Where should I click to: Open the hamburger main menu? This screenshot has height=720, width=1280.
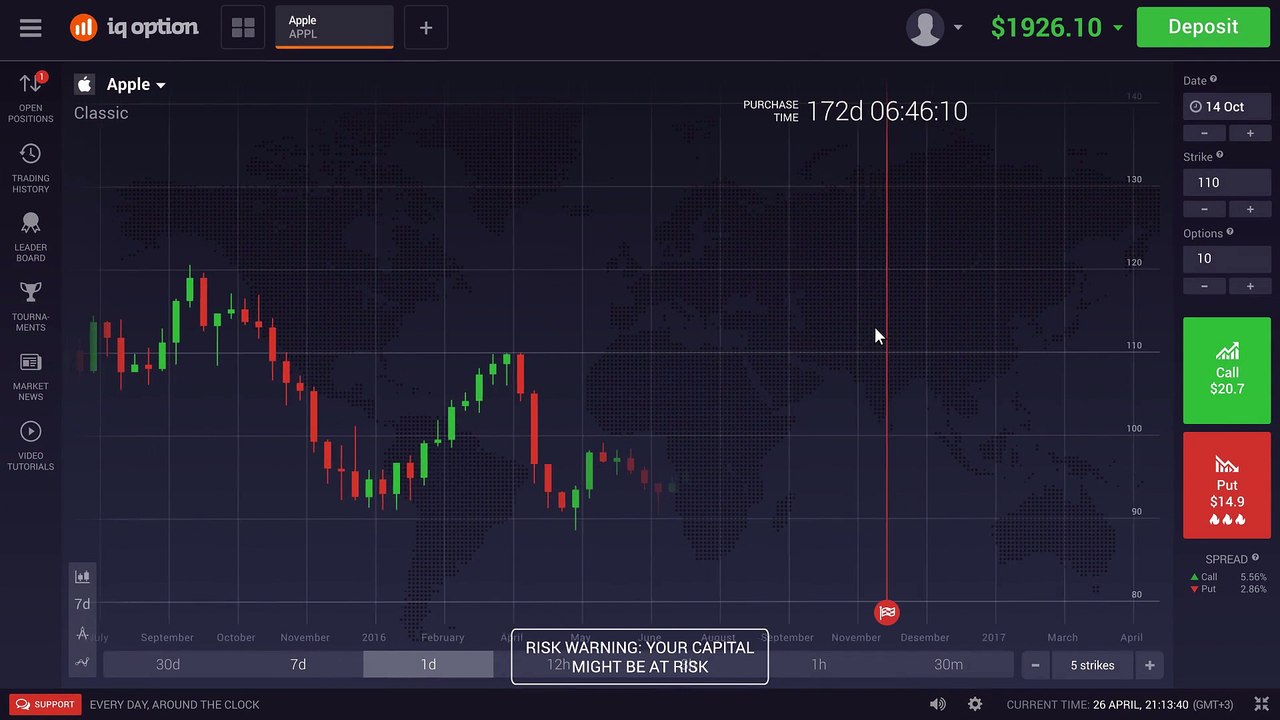pyautogui.click(x=30, y=28)
